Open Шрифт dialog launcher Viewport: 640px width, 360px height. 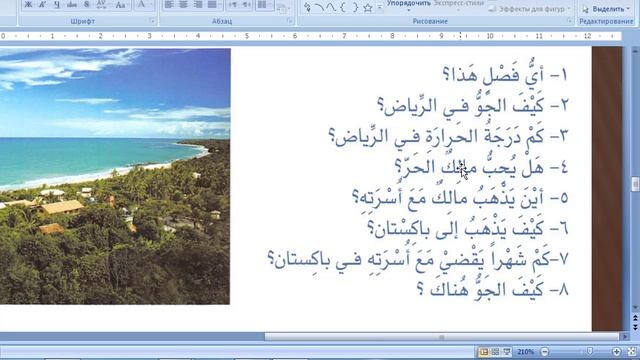(x=152, y=21)
